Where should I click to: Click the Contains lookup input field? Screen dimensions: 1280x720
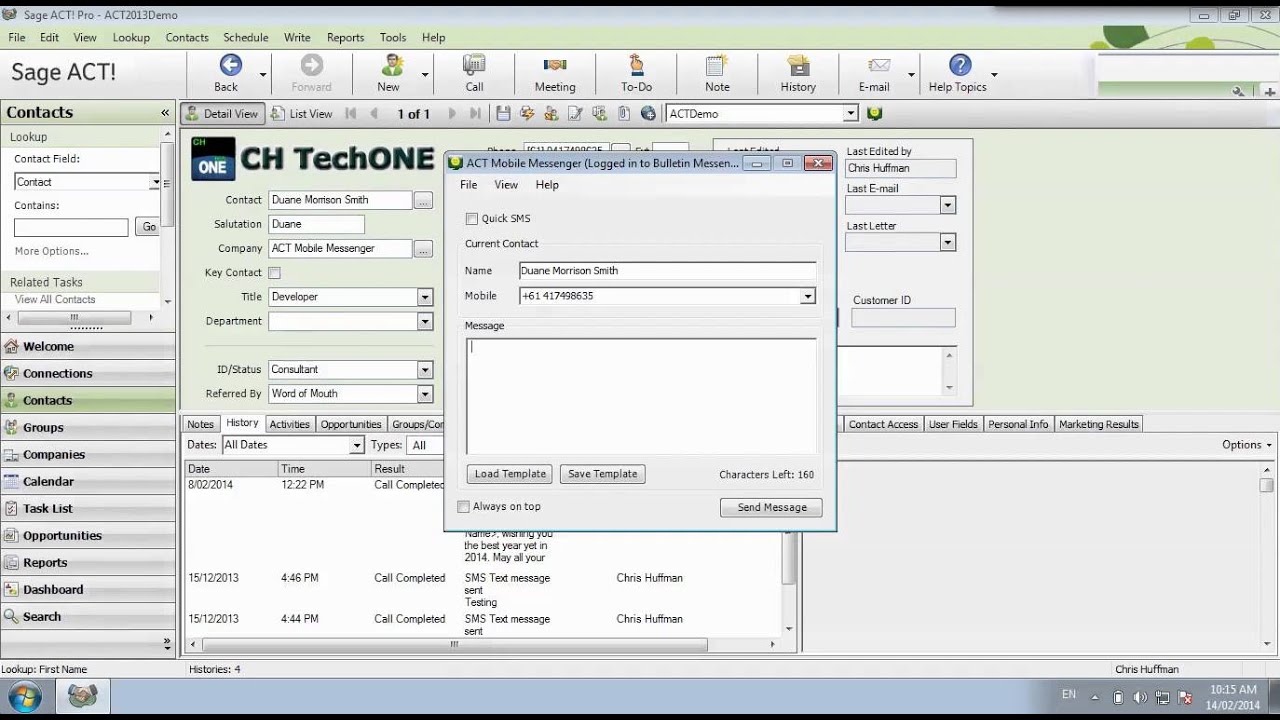71,227
